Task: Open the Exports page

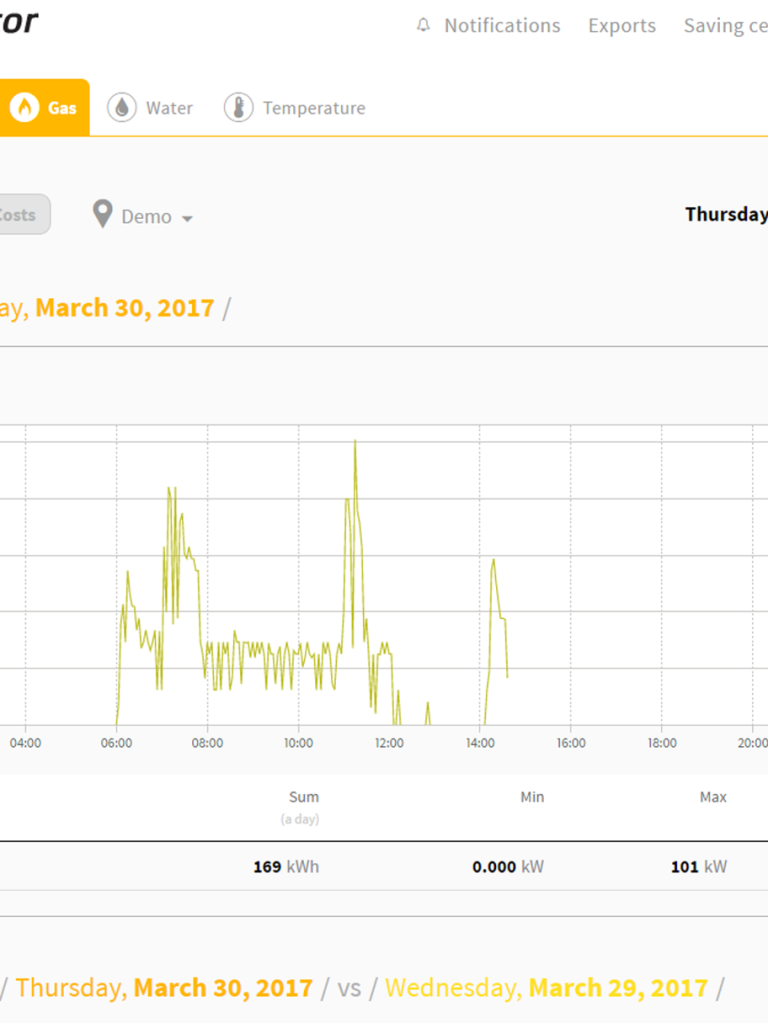Action: (x=621, y=26)
